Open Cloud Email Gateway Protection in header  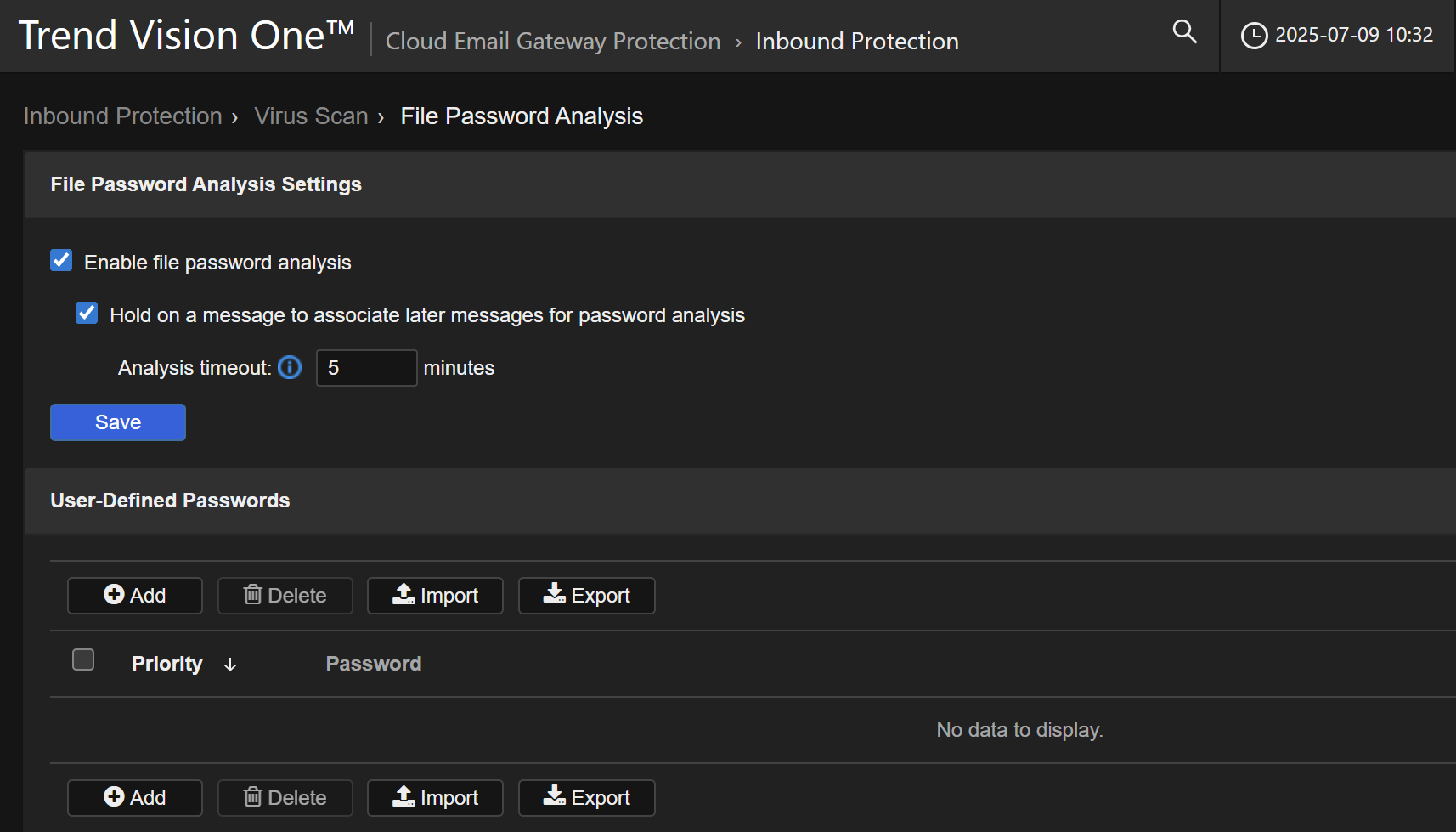click(x=553, y=41)
